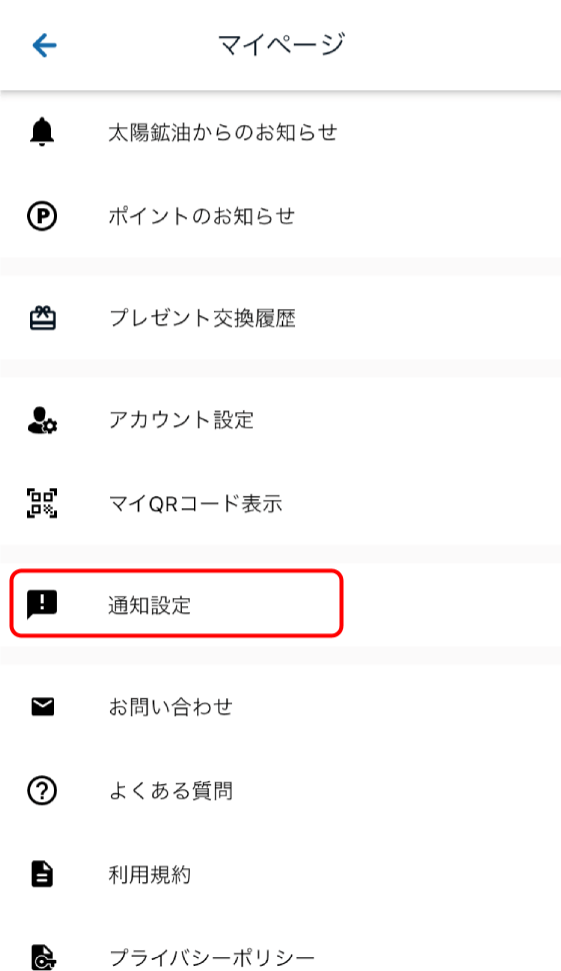Open よくある質問
This screenshot has width=561, height=971.
pyautogui.click(x=280, y=790)
